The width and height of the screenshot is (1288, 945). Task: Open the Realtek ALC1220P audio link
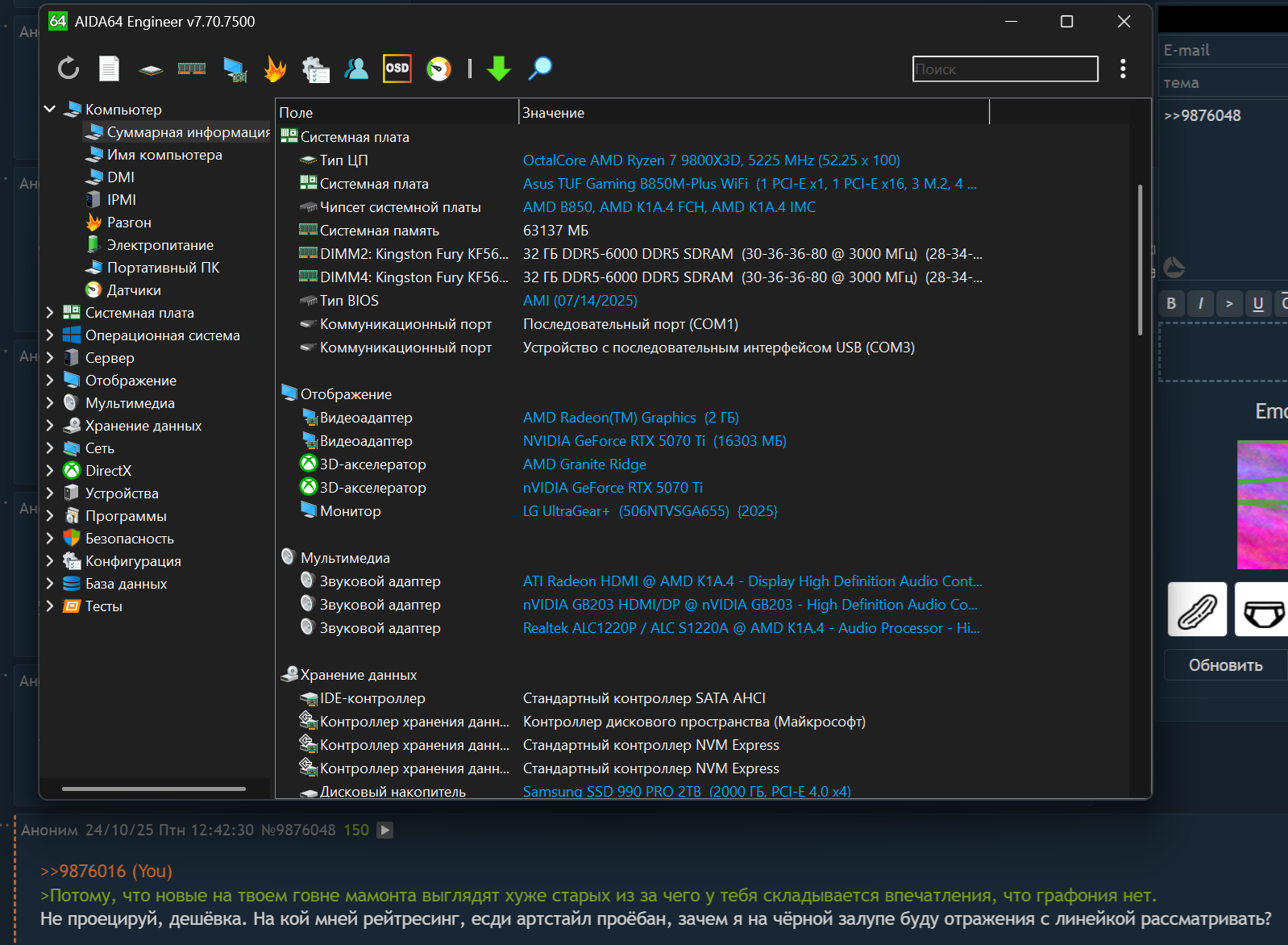coord(751,628)
